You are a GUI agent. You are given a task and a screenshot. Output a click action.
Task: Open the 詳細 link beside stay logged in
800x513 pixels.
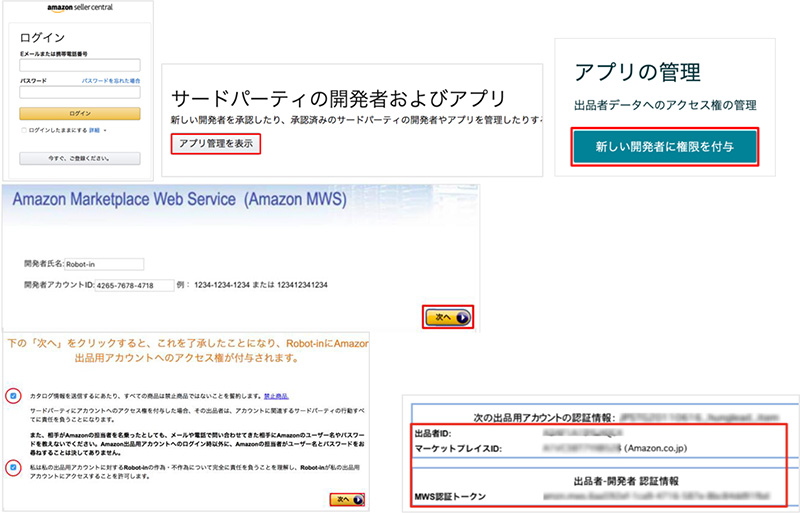[94, 131]
